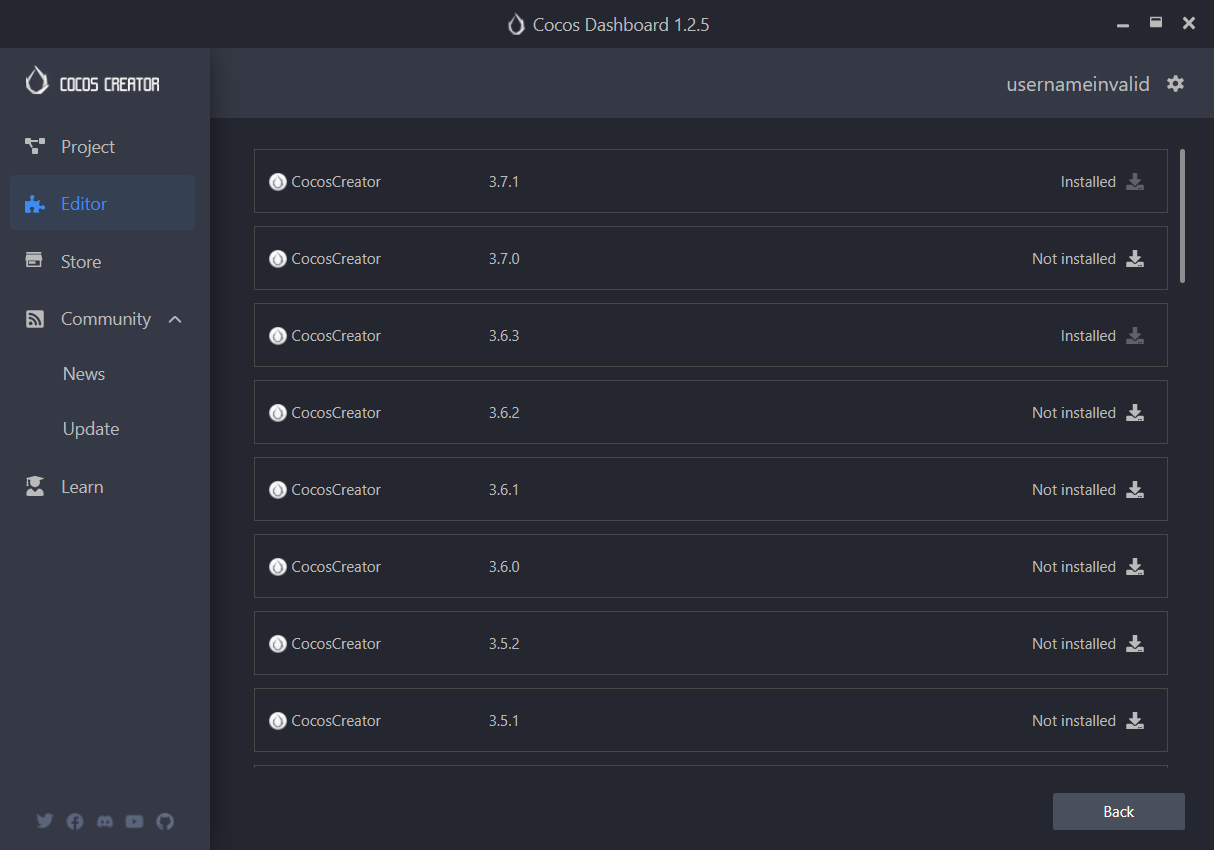Open Update under Community
This screenshot has width=1214, height=850.
point(91,429)
